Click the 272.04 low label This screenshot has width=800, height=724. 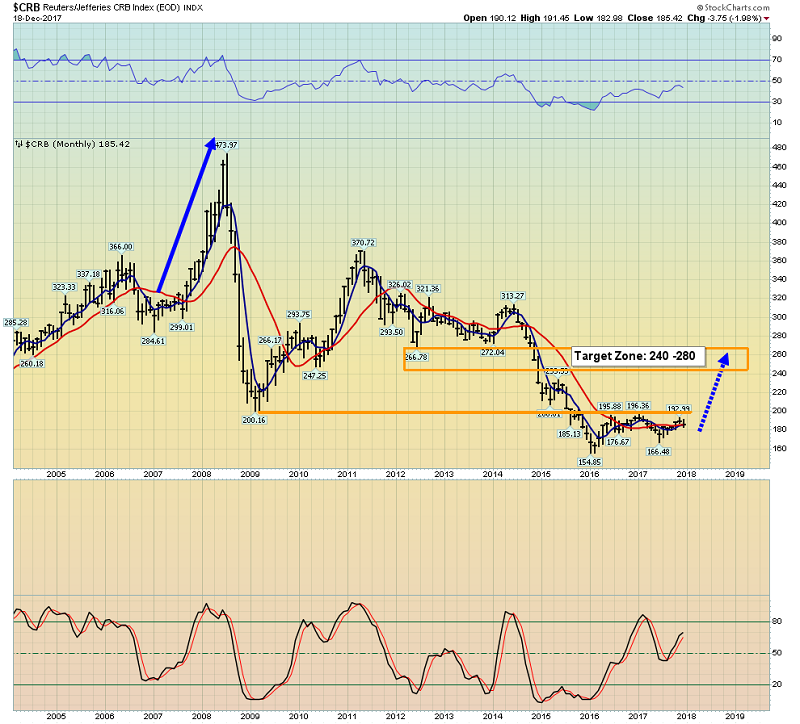pyautogui.click(x=492, y=352)
